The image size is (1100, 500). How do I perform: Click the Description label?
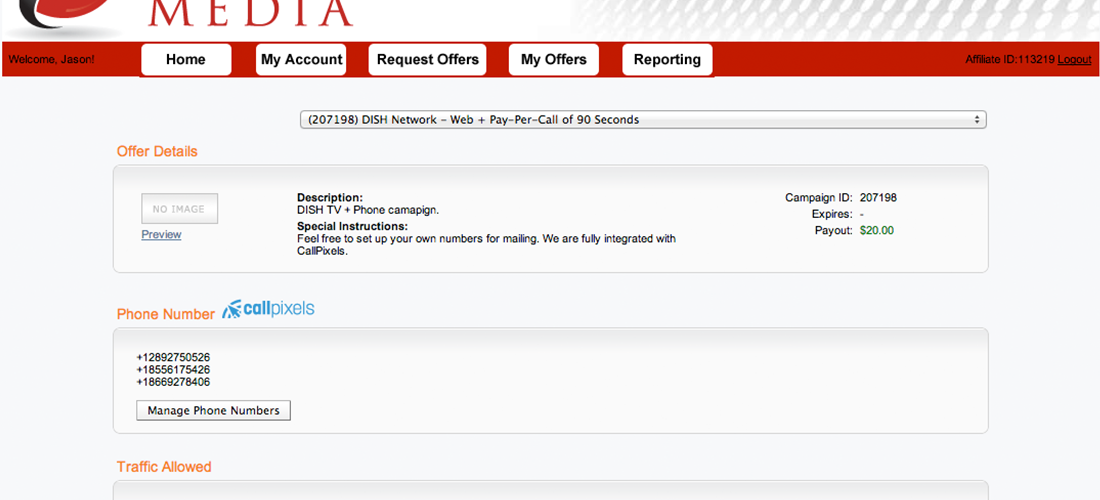point(330,198)
